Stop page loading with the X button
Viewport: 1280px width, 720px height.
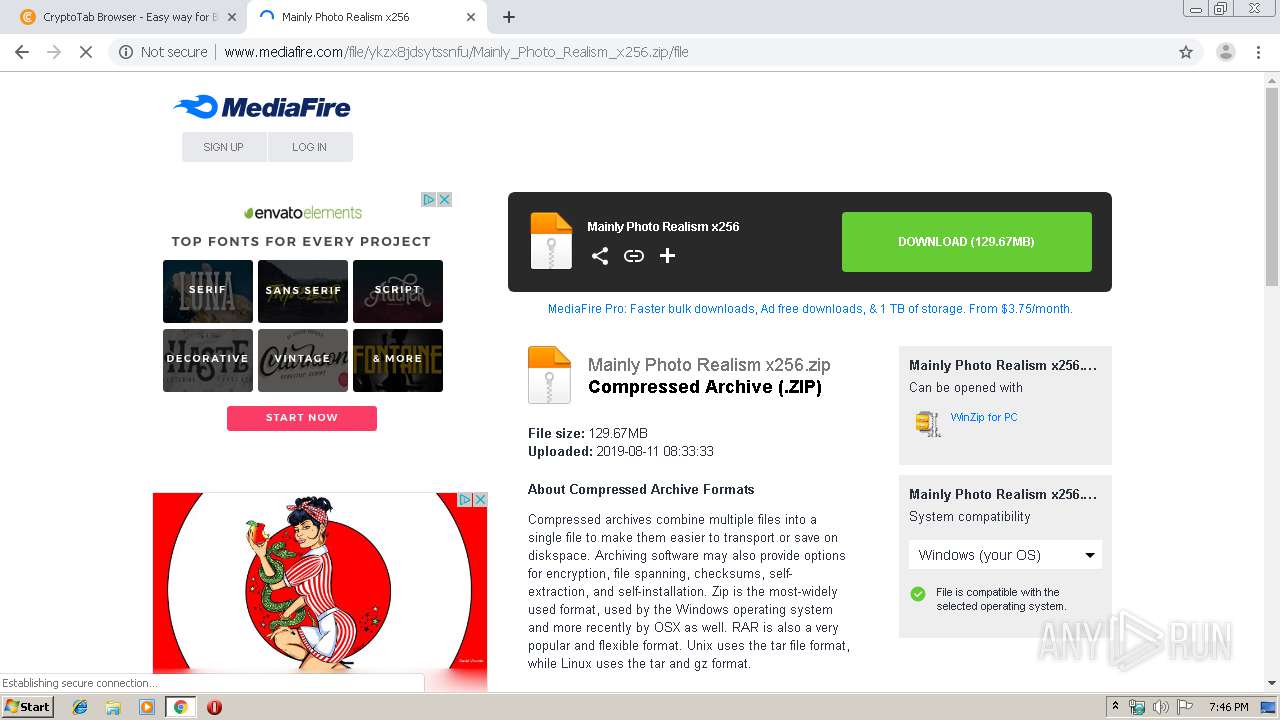86,52
